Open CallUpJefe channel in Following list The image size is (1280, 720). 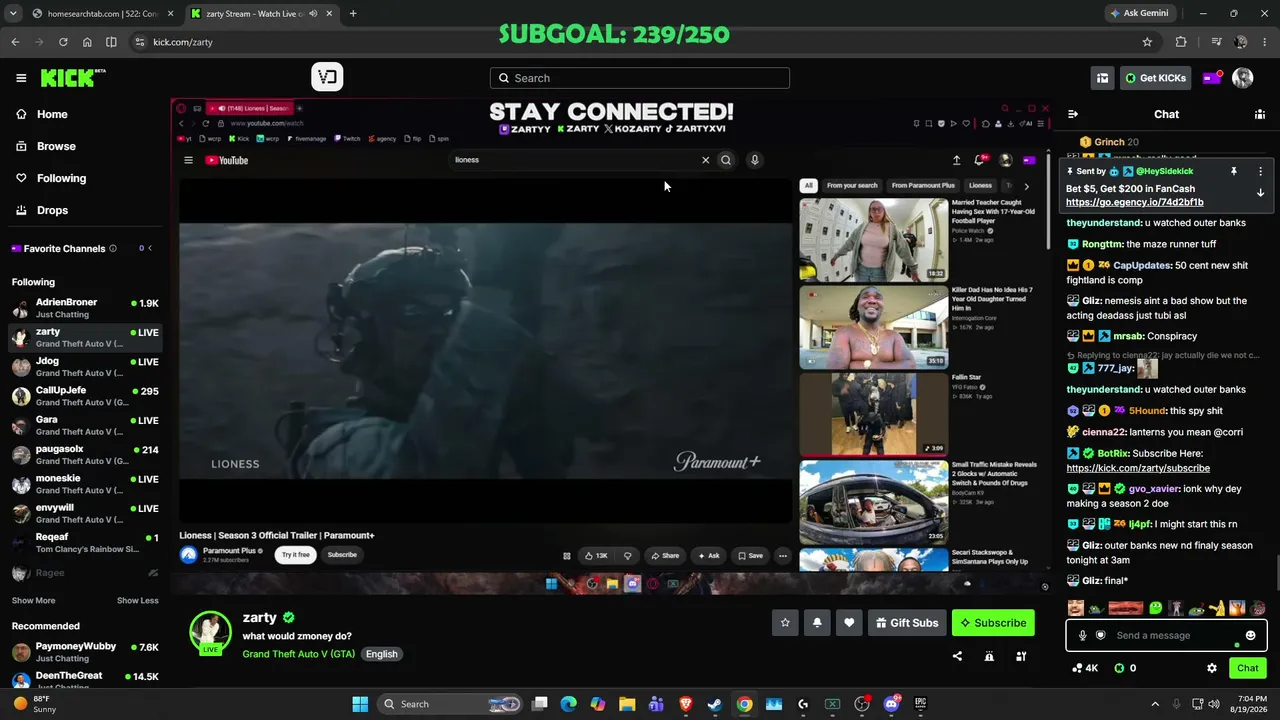(x=85, y=396)
